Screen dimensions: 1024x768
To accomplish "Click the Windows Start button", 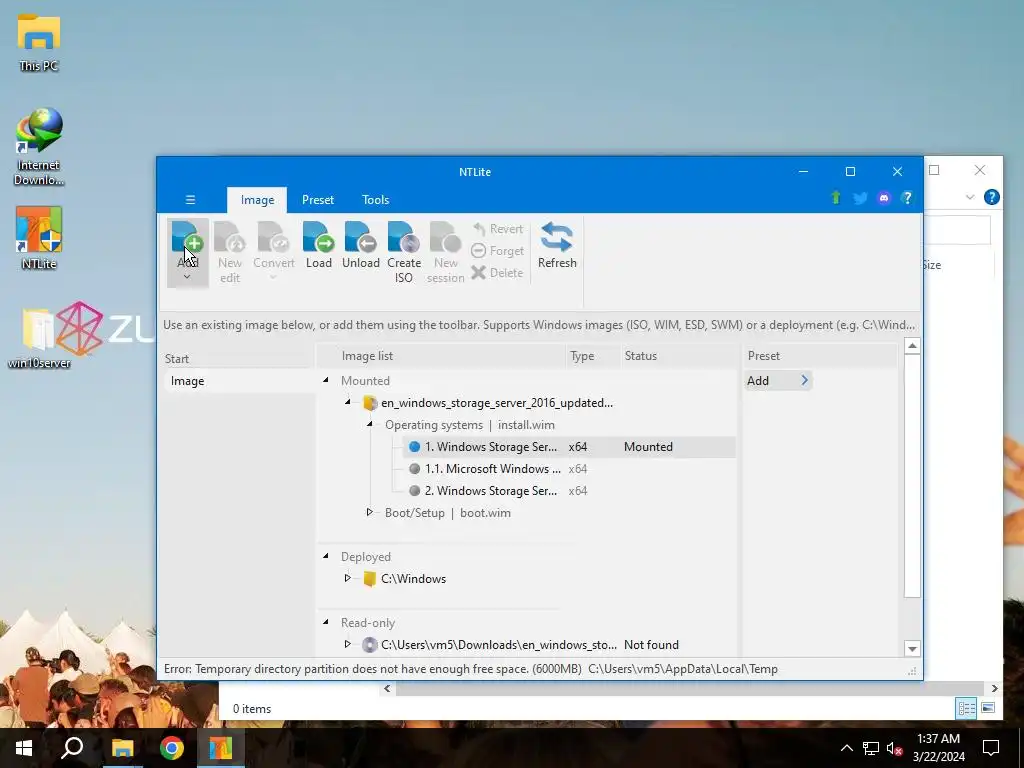I will (x=24, y=748).
